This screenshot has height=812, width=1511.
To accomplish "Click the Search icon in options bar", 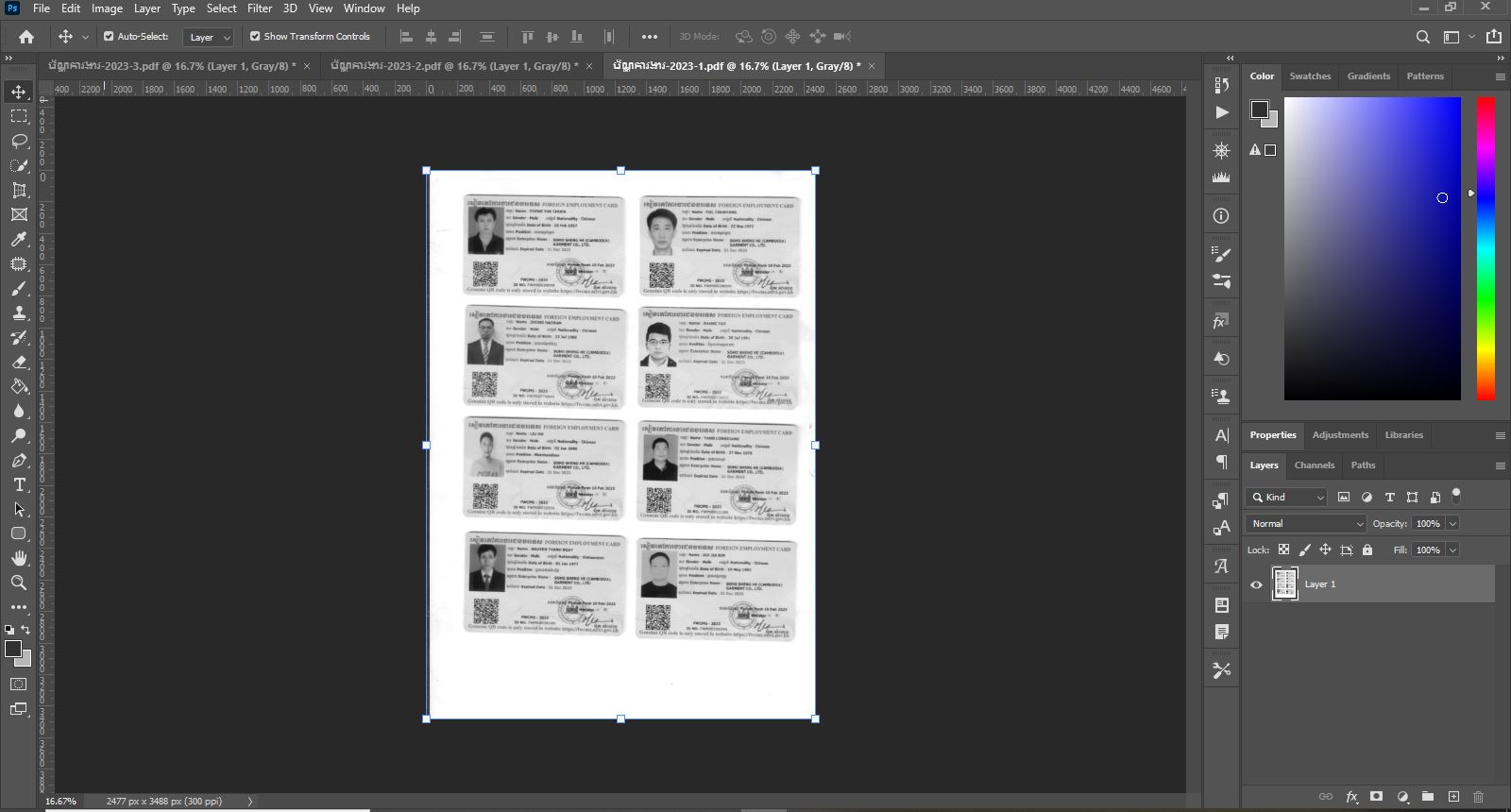I will pyautogui.click(x=1422, y=37).
